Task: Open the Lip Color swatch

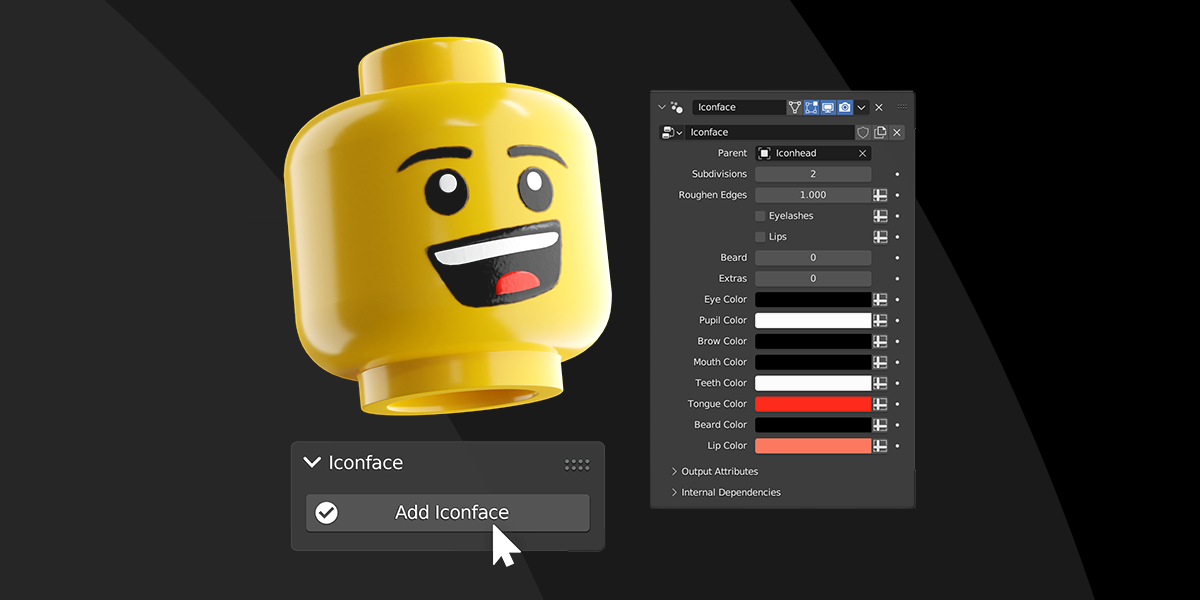Action: [812, 446]
